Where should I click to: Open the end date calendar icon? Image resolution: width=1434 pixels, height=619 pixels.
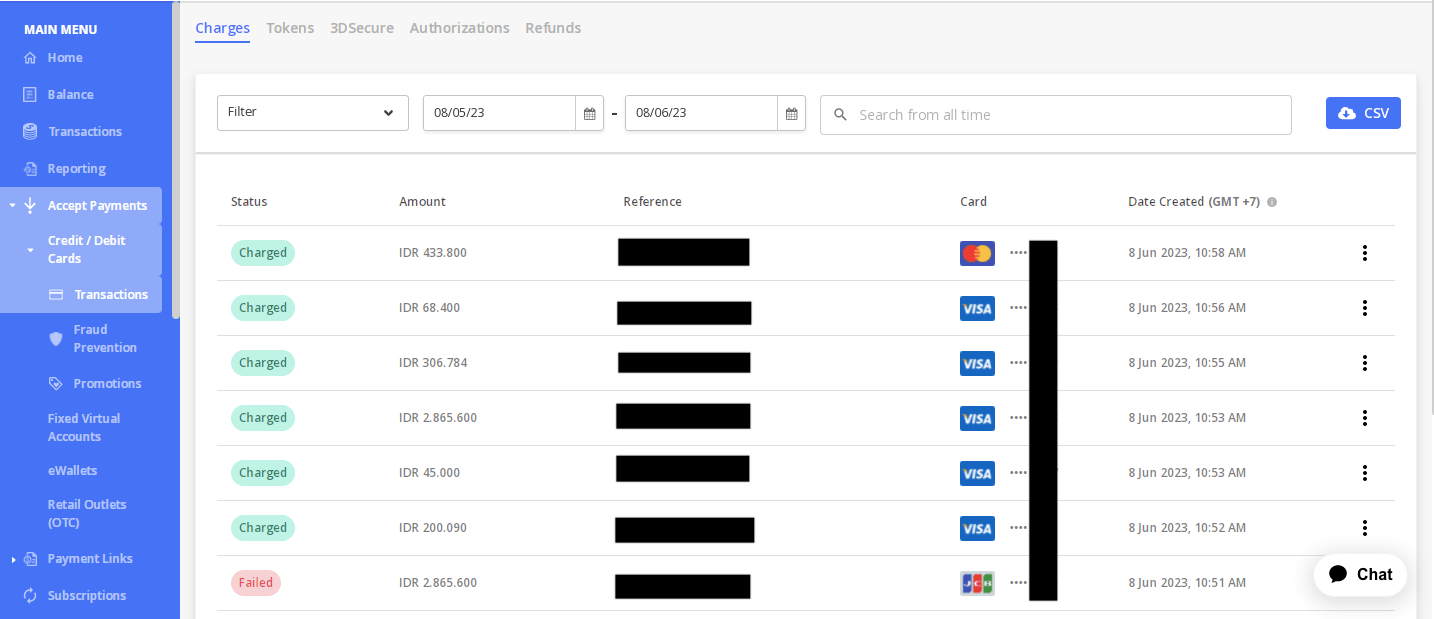791,113
